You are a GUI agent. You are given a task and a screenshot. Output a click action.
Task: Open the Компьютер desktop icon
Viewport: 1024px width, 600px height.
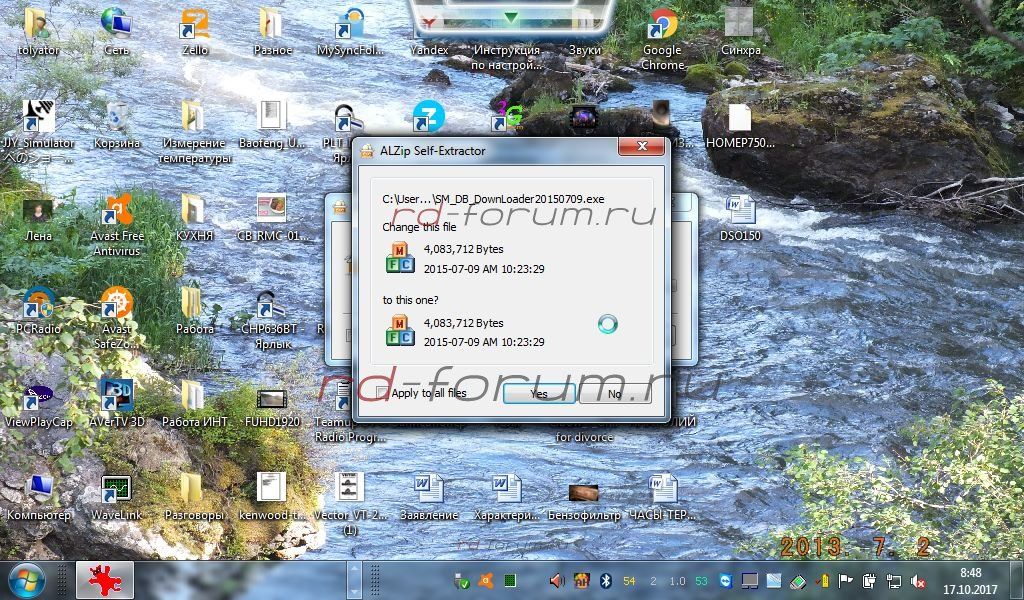click(x=39, y=491)
